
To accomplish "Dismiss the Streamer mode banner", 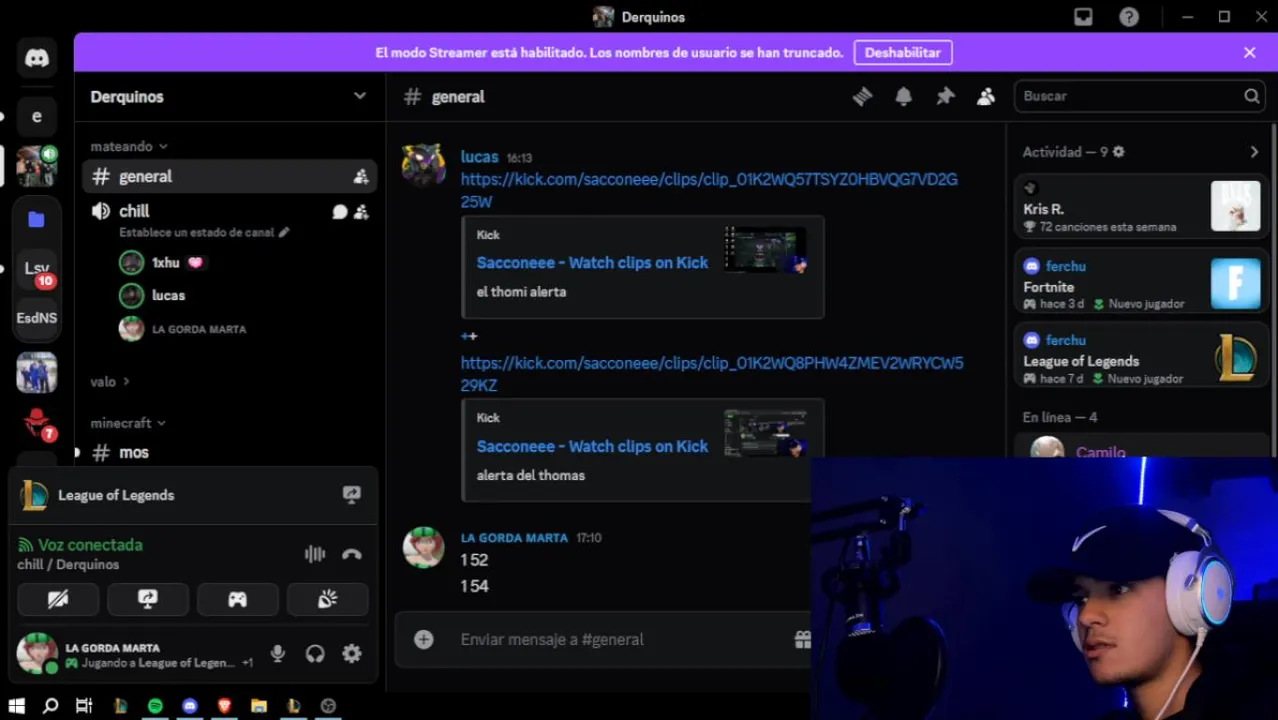I will click(1249, 53).
